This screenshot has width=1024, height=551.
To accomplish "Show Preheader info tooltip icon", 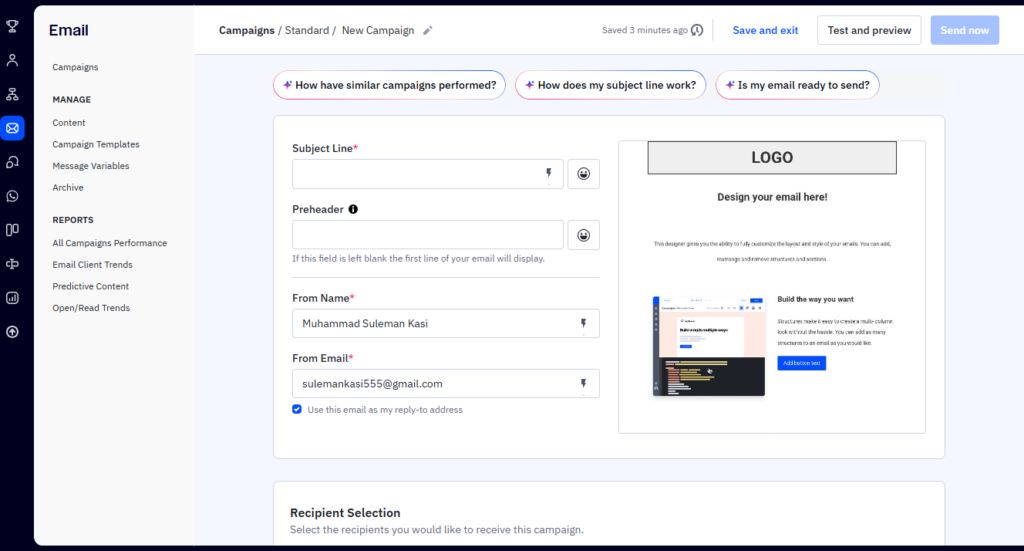I will (353, 210).
